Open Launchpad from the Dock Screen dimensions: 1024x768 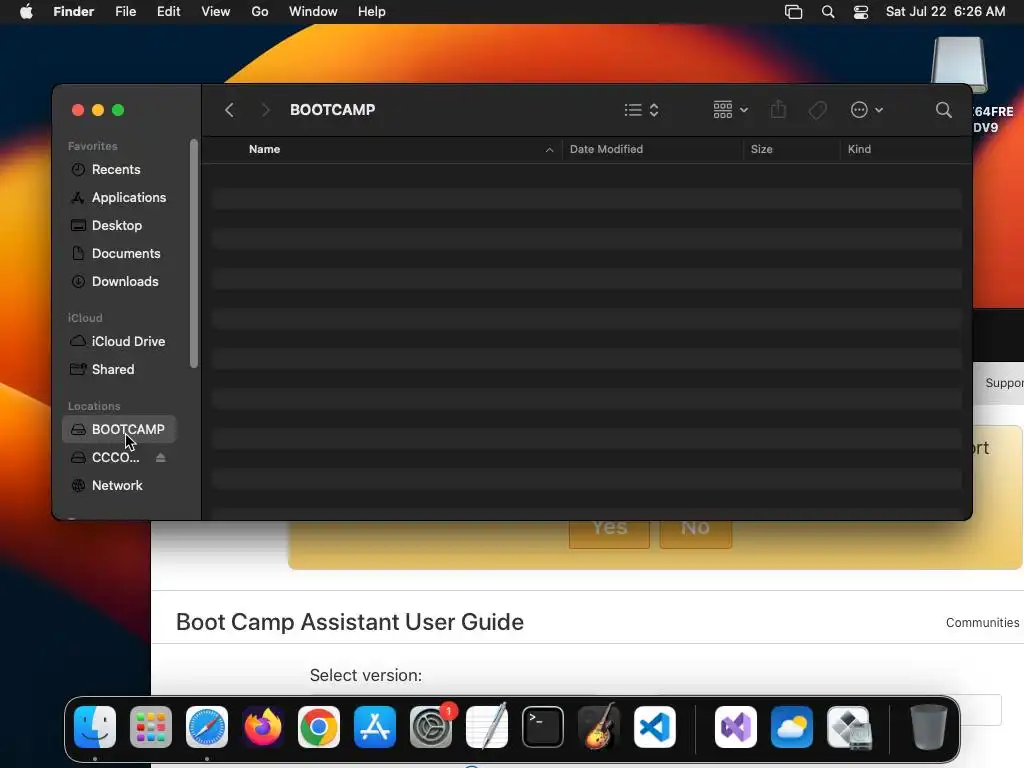(x=151, y=727)
